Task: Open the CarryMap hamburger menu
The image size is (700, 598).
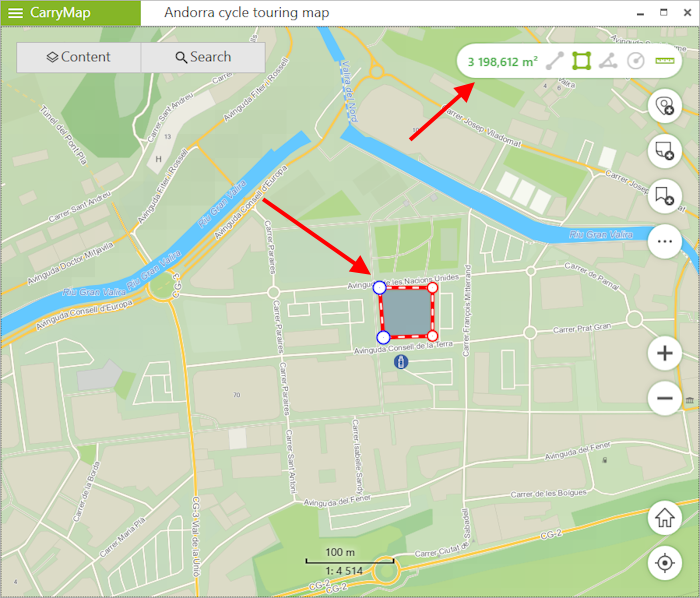Action: pyautogui.click(x=16, y=12)
